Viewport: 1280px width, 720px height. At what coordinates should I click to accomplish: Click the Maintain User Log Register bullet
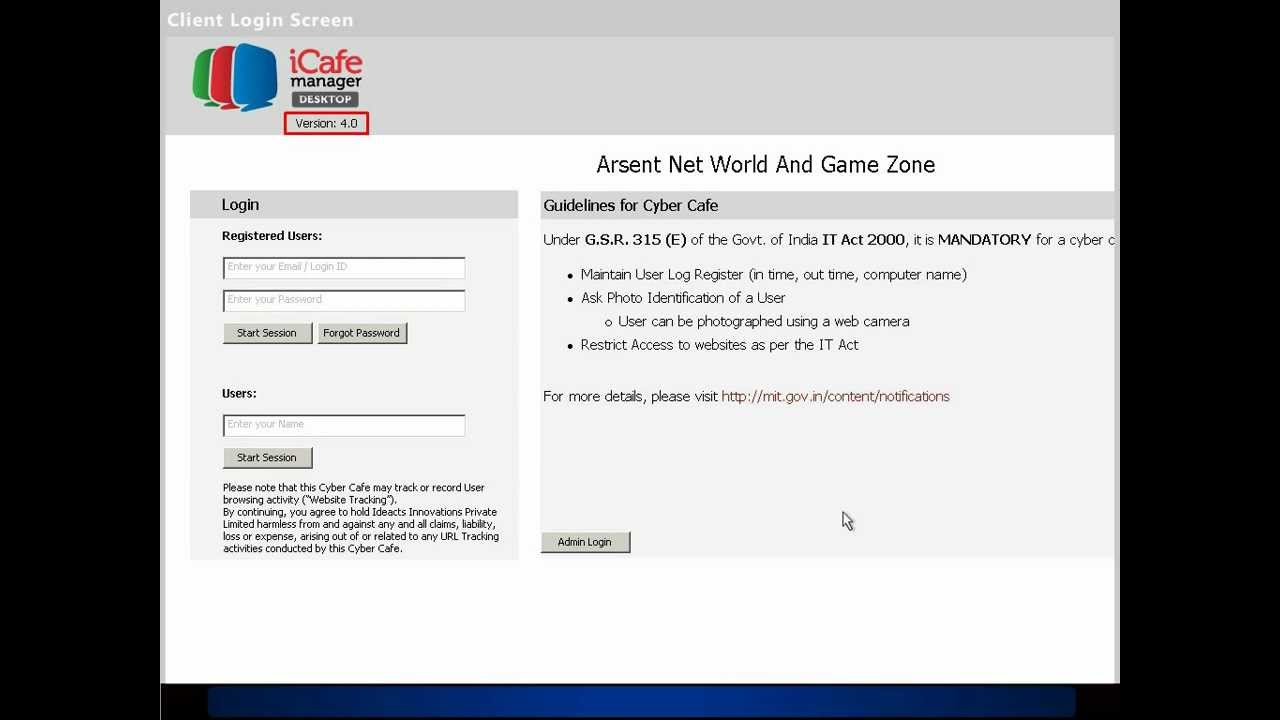(773, 275)
